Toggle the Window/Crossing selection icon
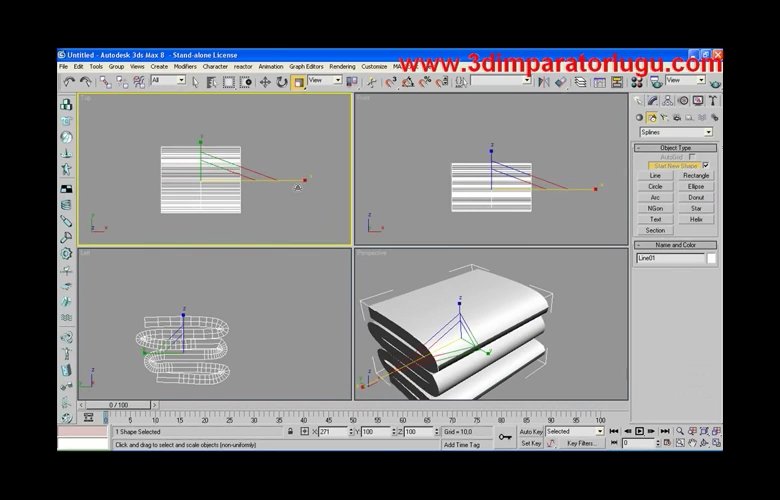The width and height of the screenshot is (780, 500). [x=245, y=82]
